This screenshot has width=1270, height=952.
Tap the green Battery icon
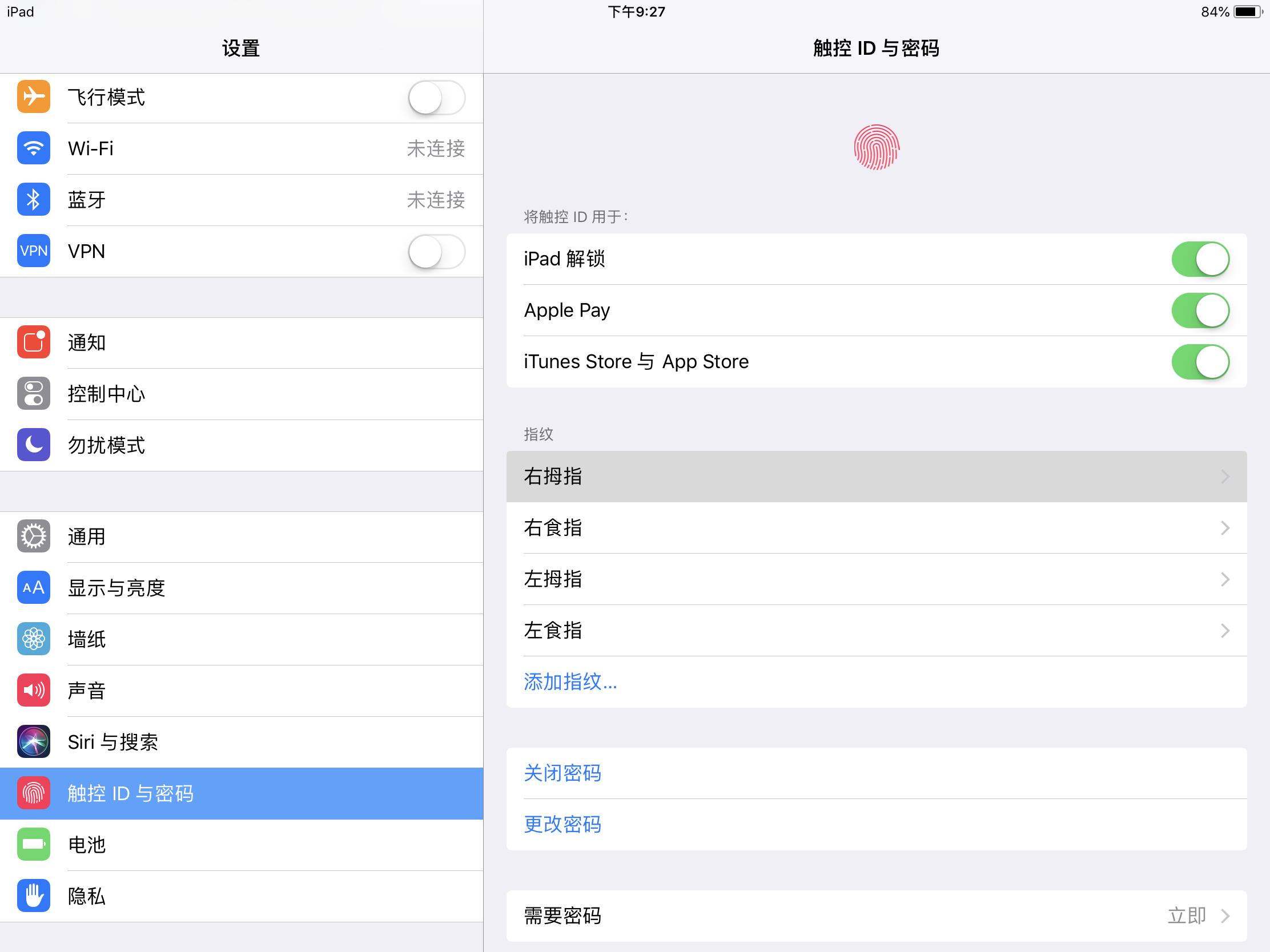point(33,844)
